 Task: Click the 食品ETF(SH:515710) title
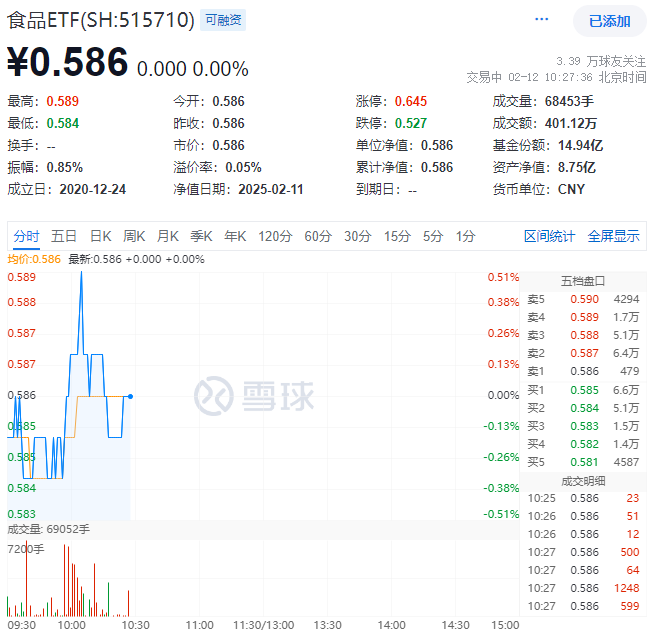(101, 20)
